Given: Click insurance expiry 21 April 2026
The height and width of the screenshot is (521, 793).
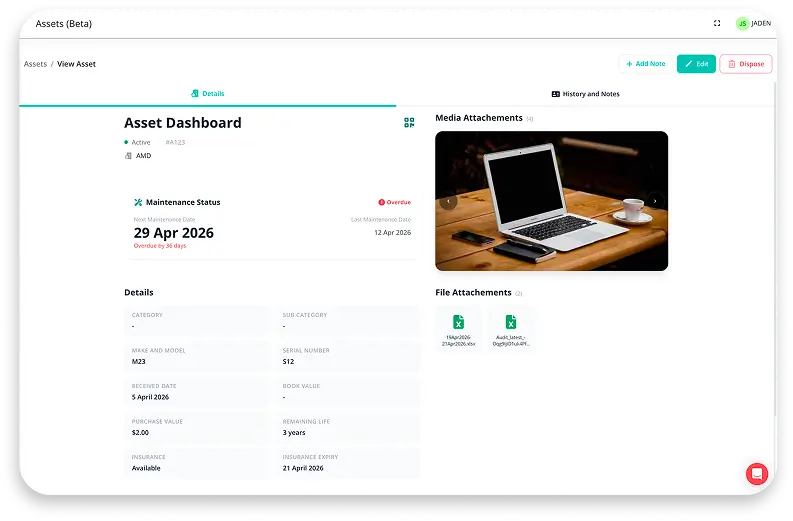Looking at the screenshot, I should pyautogui.click(x=303, y=468).
